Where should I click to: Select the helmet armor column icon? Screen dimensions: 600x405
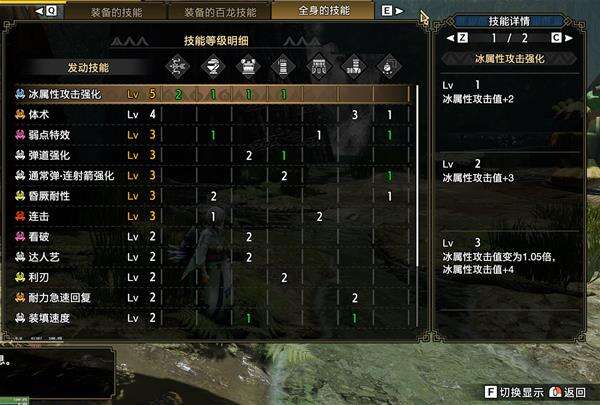click(213, 67)
